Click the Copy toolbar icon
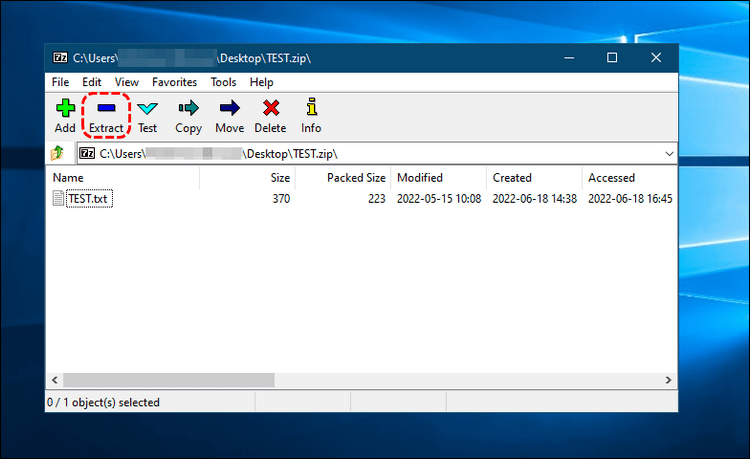 point(188,108)
